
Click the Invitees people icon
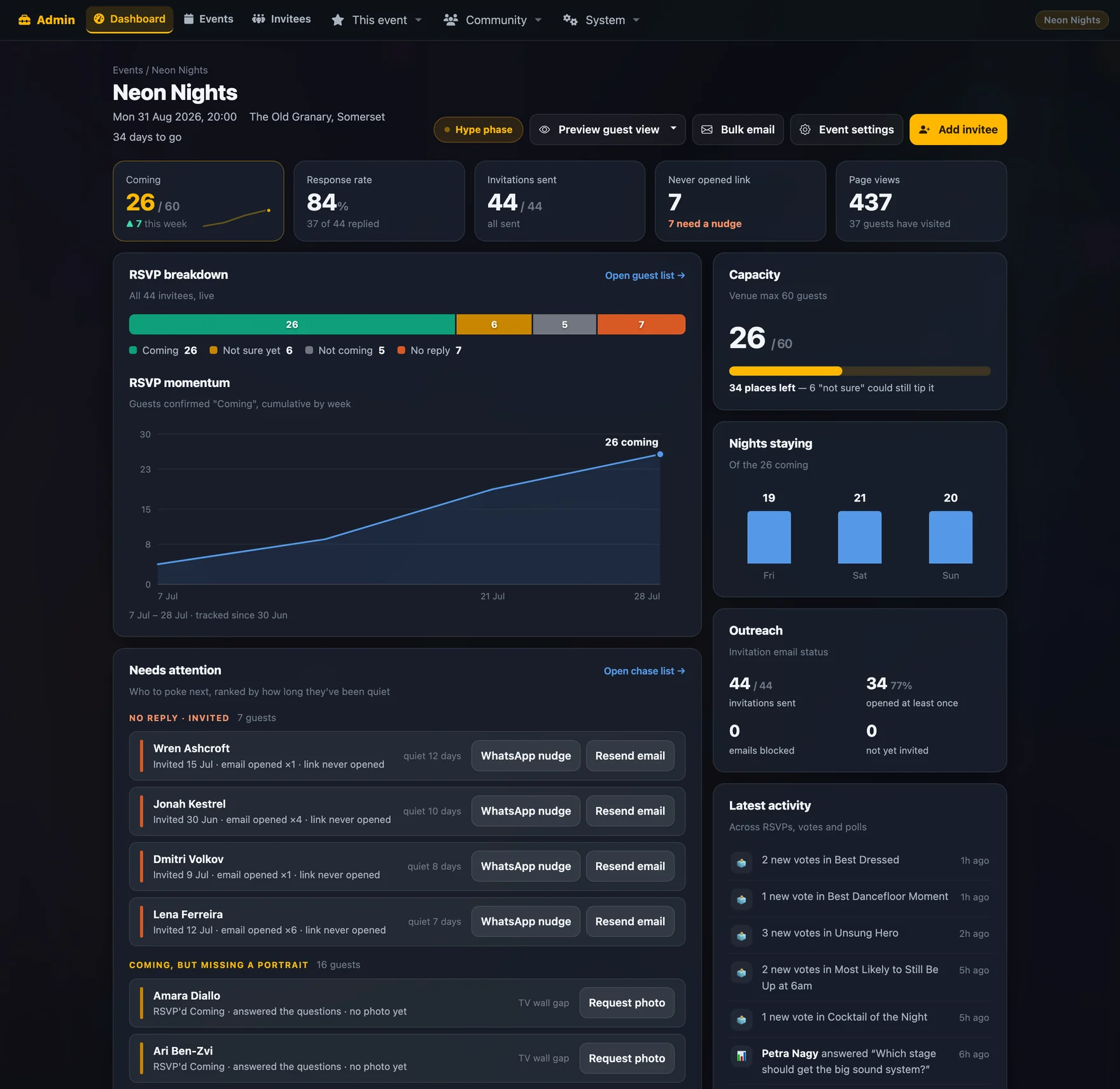258,19
